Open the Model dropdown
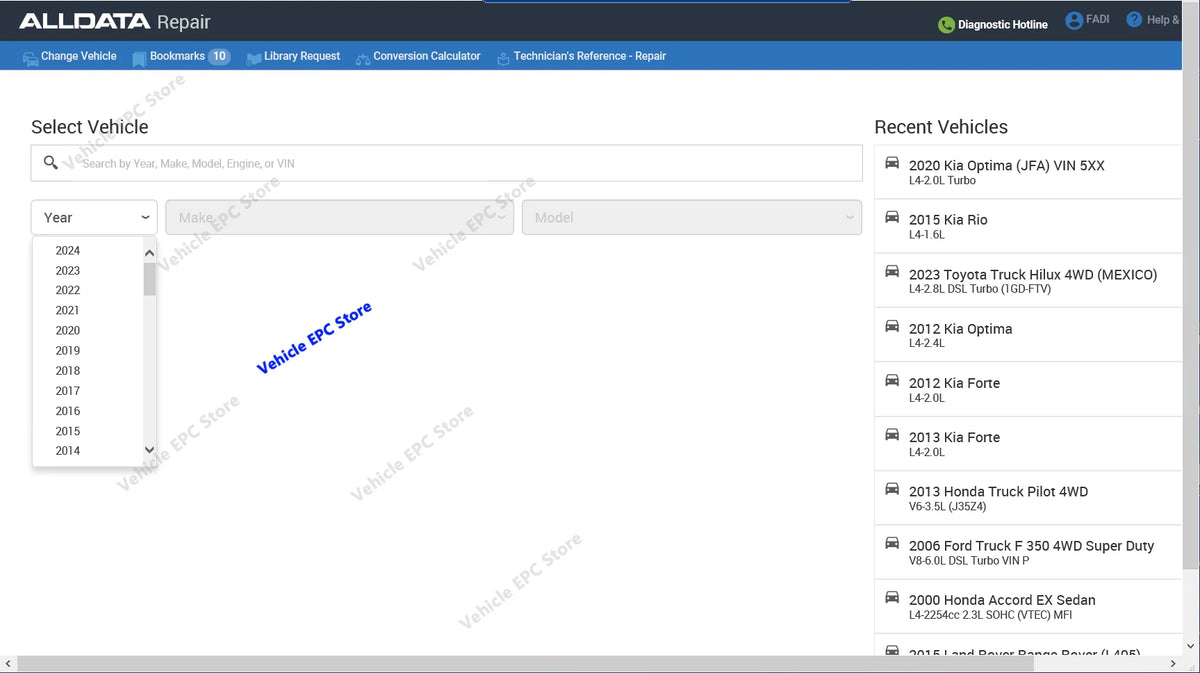This screenshot has width=1200, height=673. tap(692, 217)
